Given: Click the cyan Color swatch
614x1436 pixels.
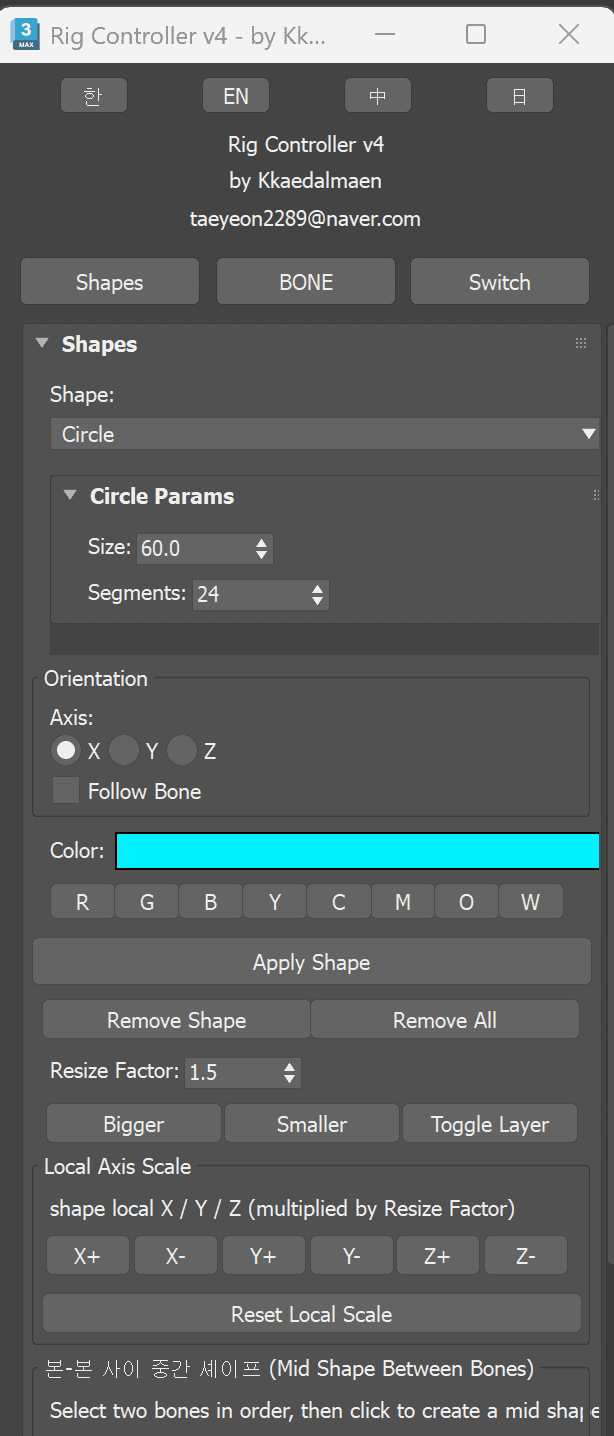Looking at the screenshot, I should click(358, 851).
